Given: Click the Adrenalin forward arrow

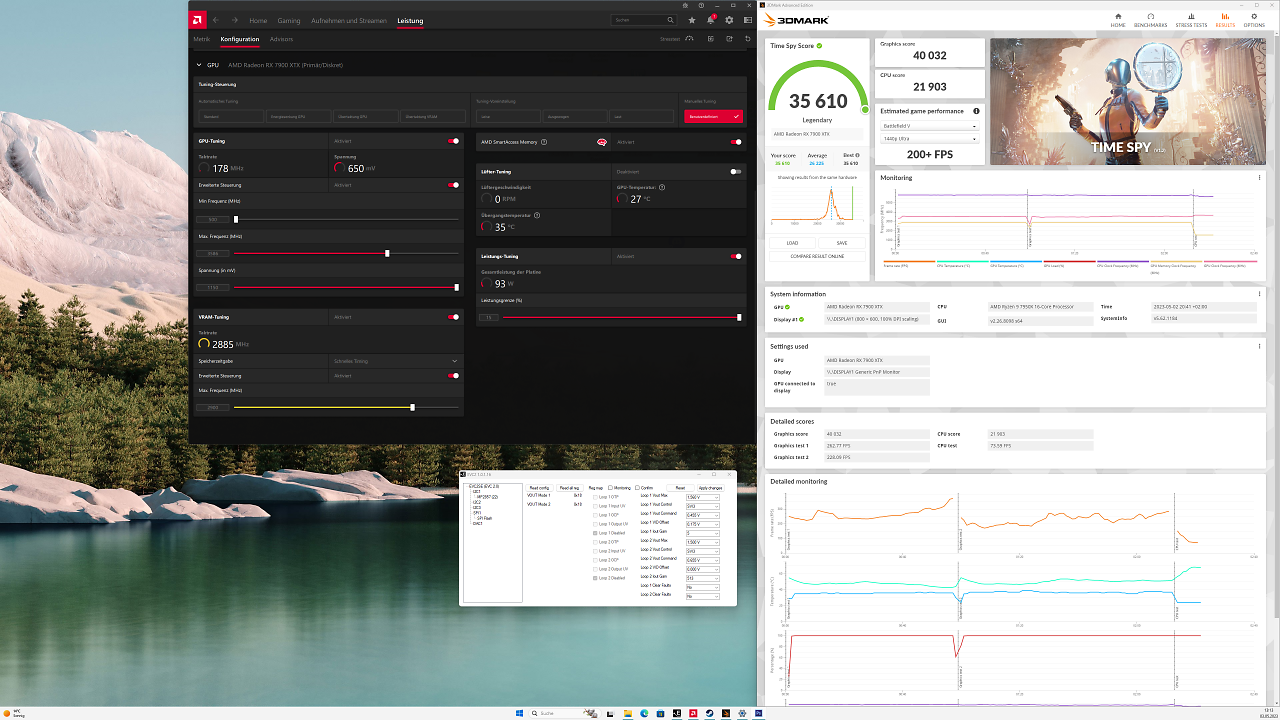Looking at the screenshot, I should click(x=233, y=20).
